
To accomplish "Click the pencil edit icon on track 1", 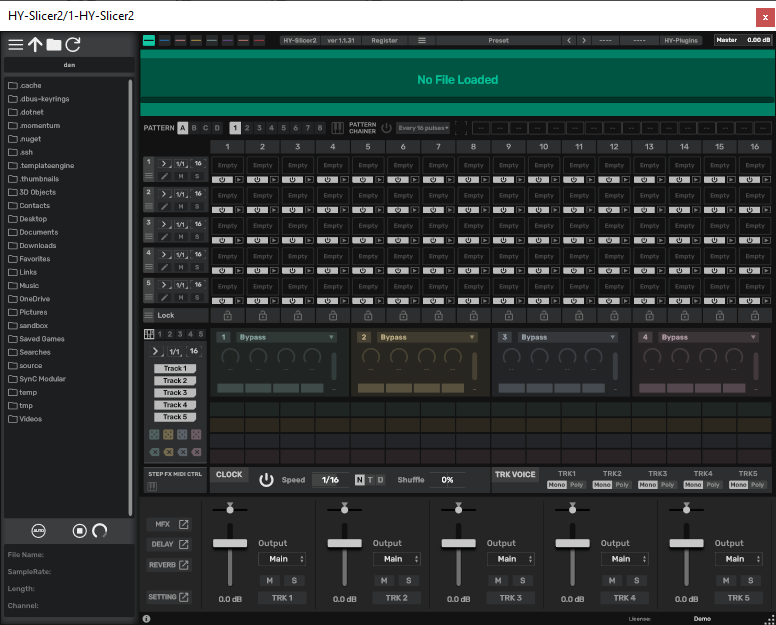I will 165,177.
